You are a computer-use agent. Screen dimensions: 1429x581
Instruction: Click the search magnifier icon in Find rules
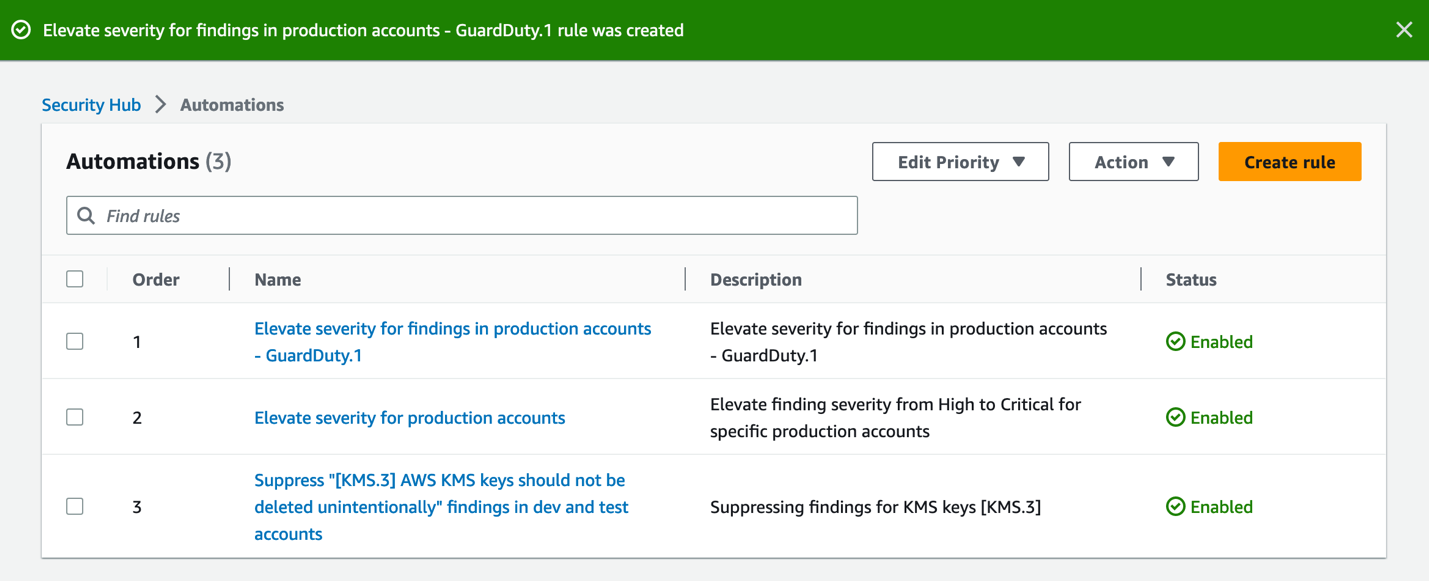coord(86,215)
